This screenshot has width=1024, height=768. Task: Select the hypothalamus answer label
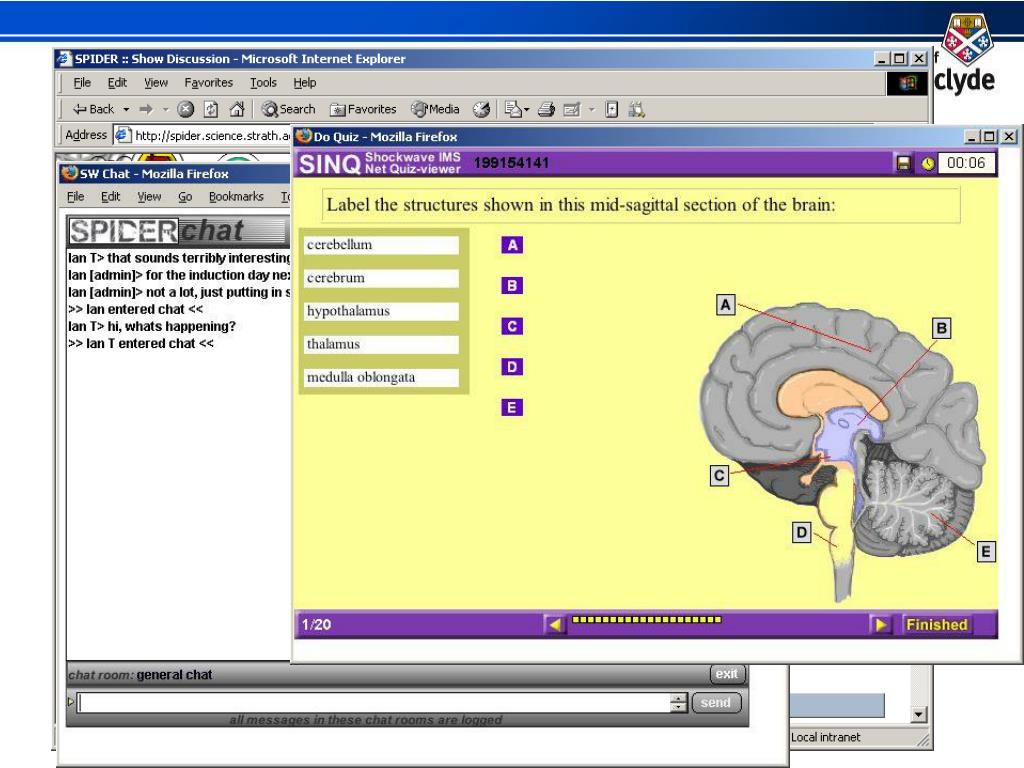pos(381,312)
